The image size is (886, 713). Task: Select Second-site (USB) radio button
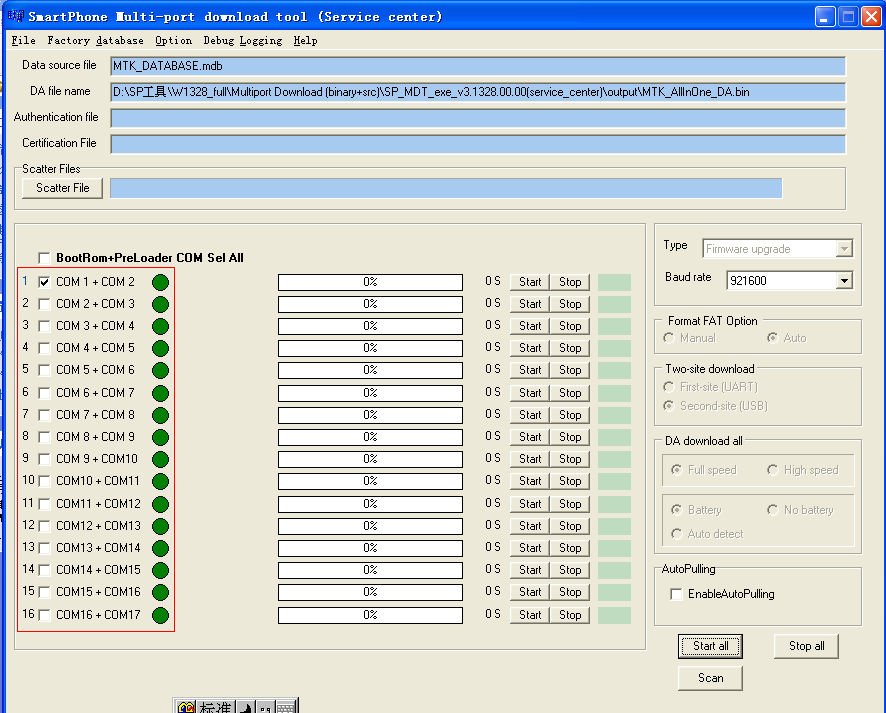(669, 406)
